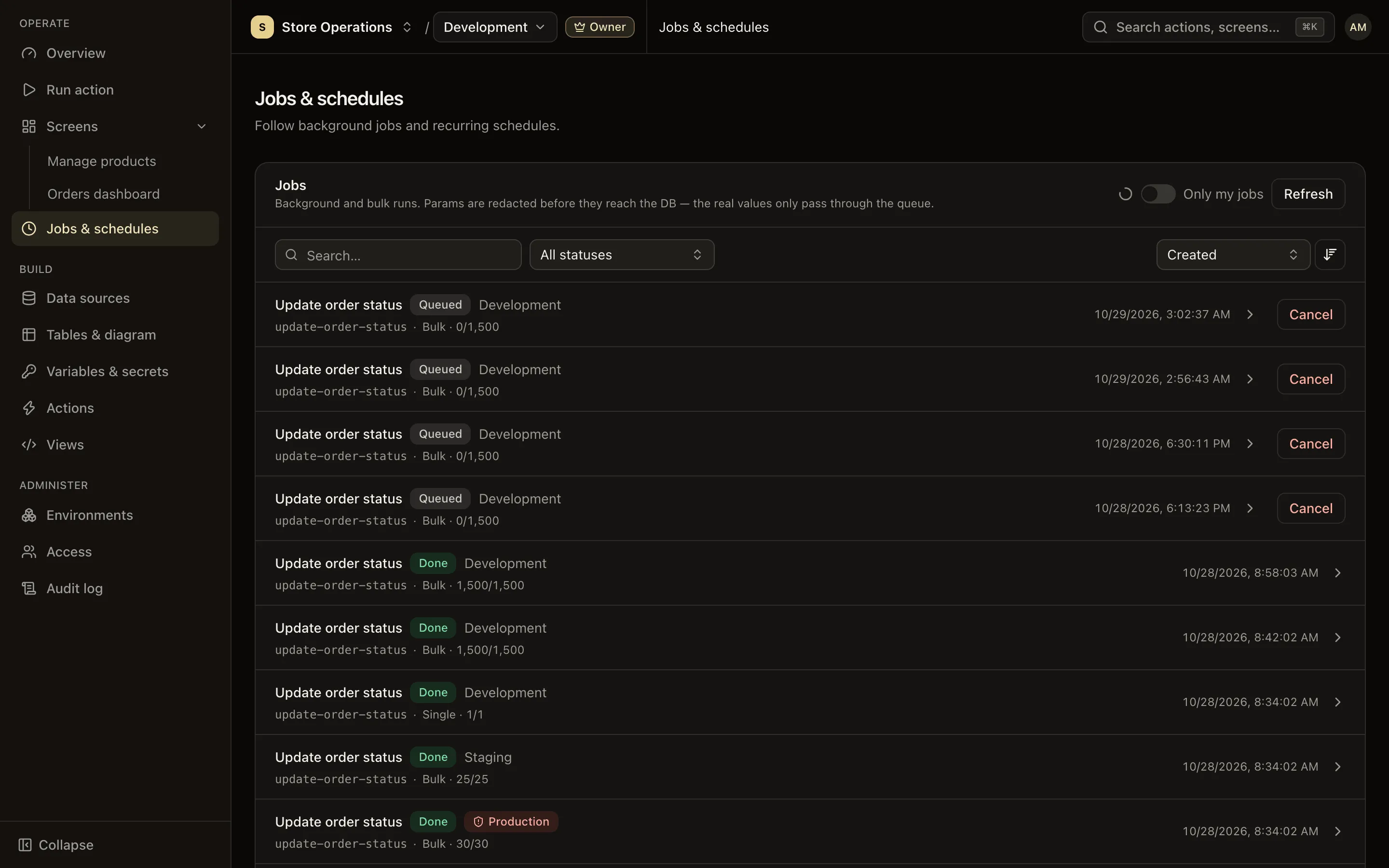Select Jobs & schedules in sidebar
Viewport: 1389px width, 868px height.
115,229
